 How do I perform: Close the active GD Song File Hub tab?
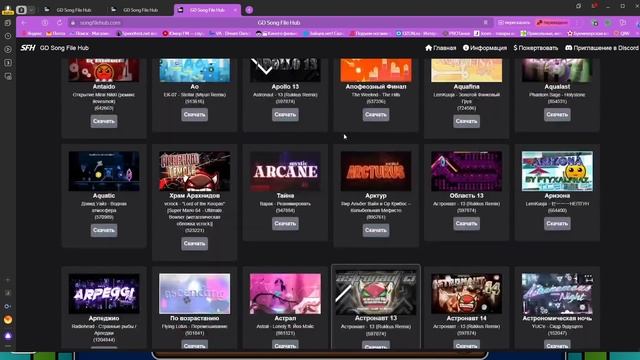(235, 10)
